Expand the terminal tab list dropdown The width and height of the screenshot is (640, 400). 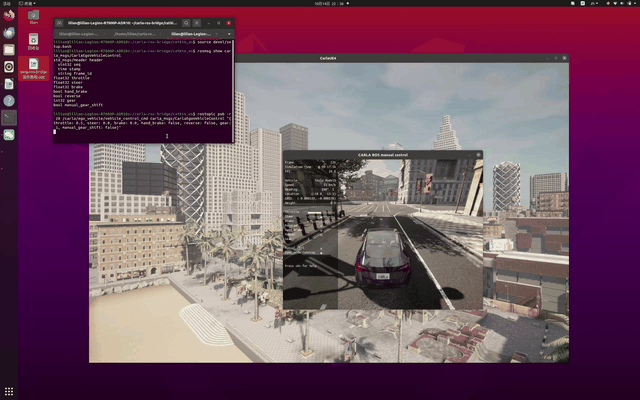pos(229,34)
